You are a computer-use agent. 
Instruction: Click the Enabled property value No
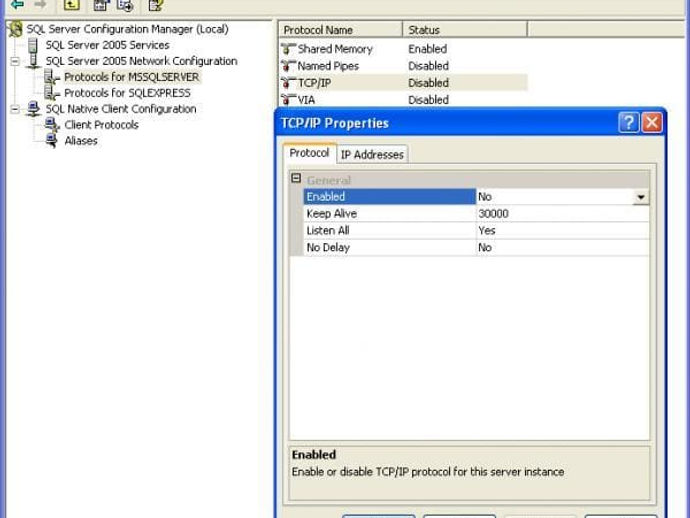554,197
